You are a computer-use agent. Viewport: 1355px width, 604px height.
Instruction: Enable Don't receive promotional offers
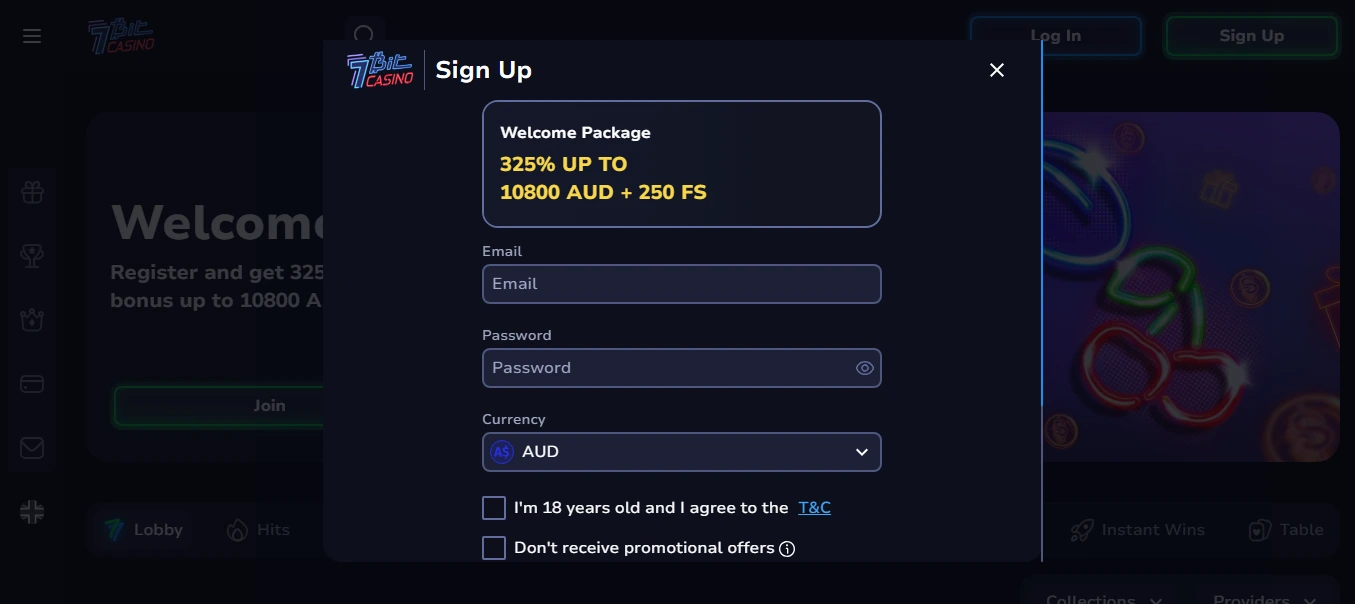pos(494,548)
